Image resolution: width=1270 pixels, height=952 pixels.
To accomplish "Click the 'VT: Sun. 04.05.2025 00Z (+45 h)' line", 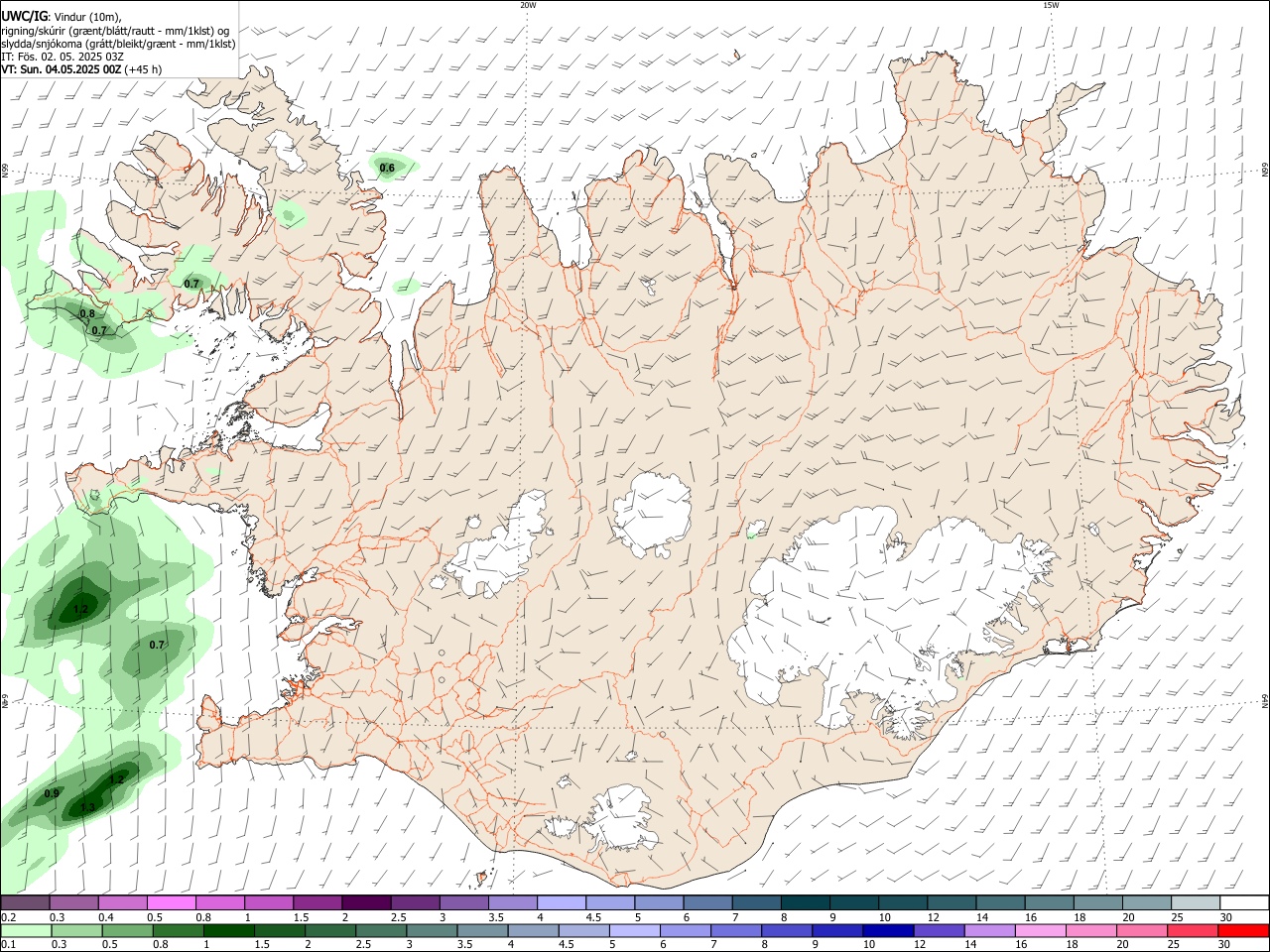I will pos(81,69).
